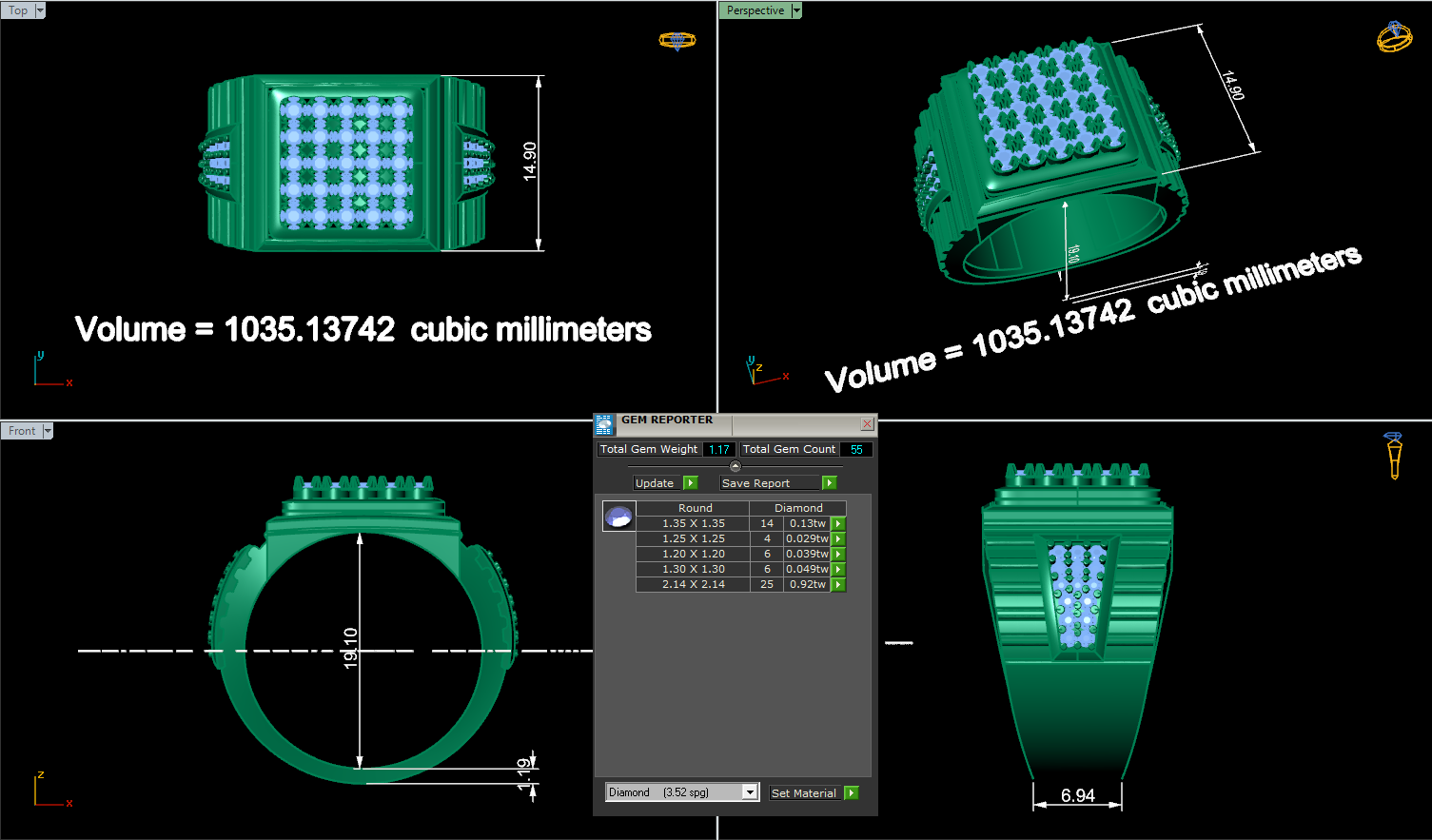Click the 0.13tw weight cell
Screen dimensions: 1432x840
(x=808, y=523)
